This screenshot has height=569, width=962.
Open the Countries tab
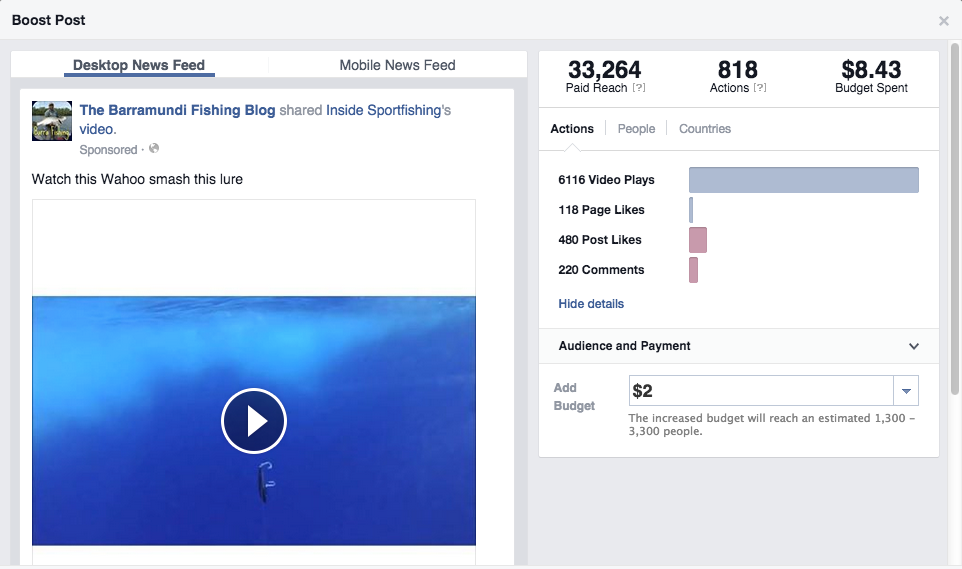click(x=705, y=129)
